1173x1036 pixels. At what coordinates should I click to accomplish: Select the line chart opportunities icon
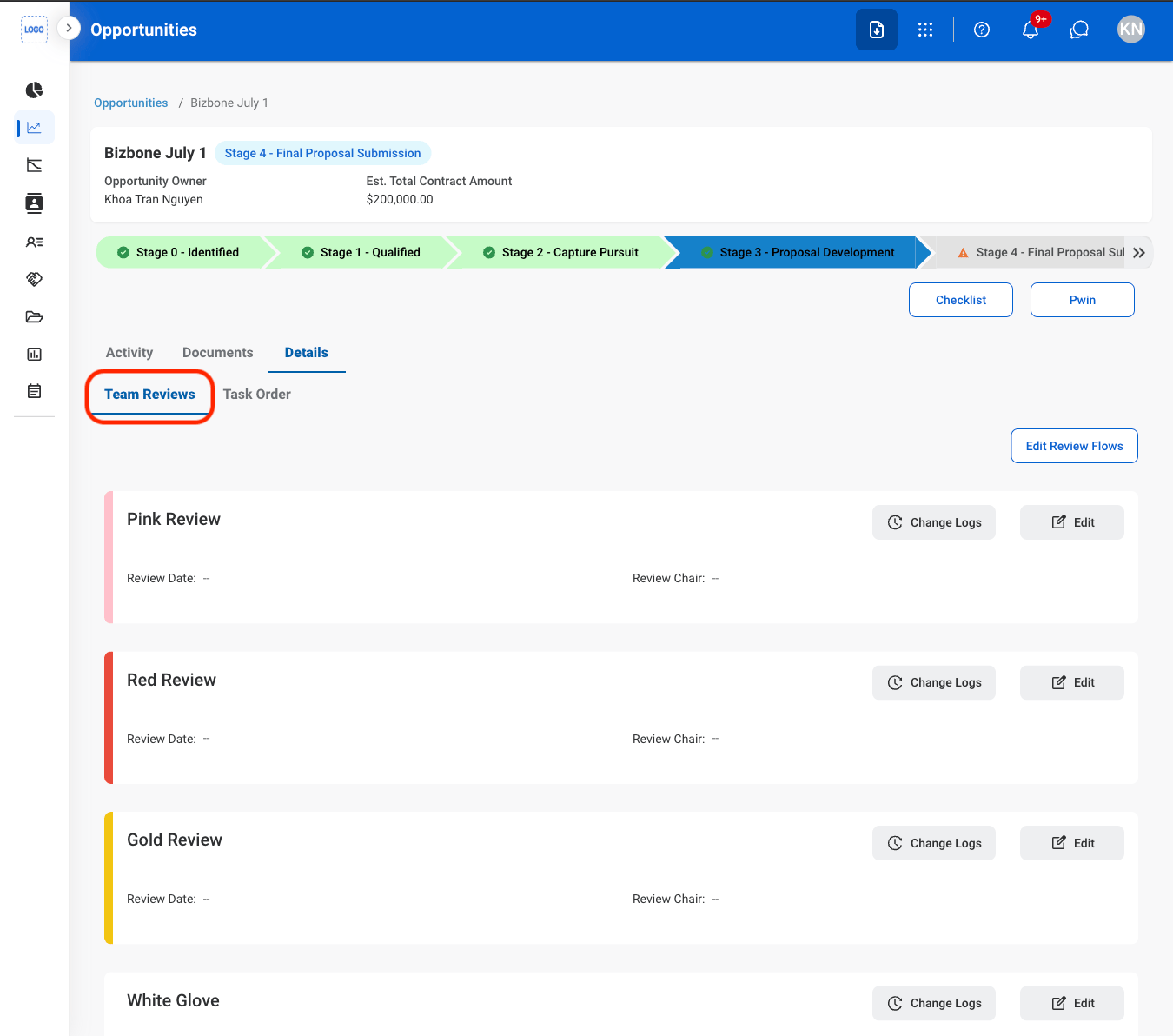coord(34,128)
